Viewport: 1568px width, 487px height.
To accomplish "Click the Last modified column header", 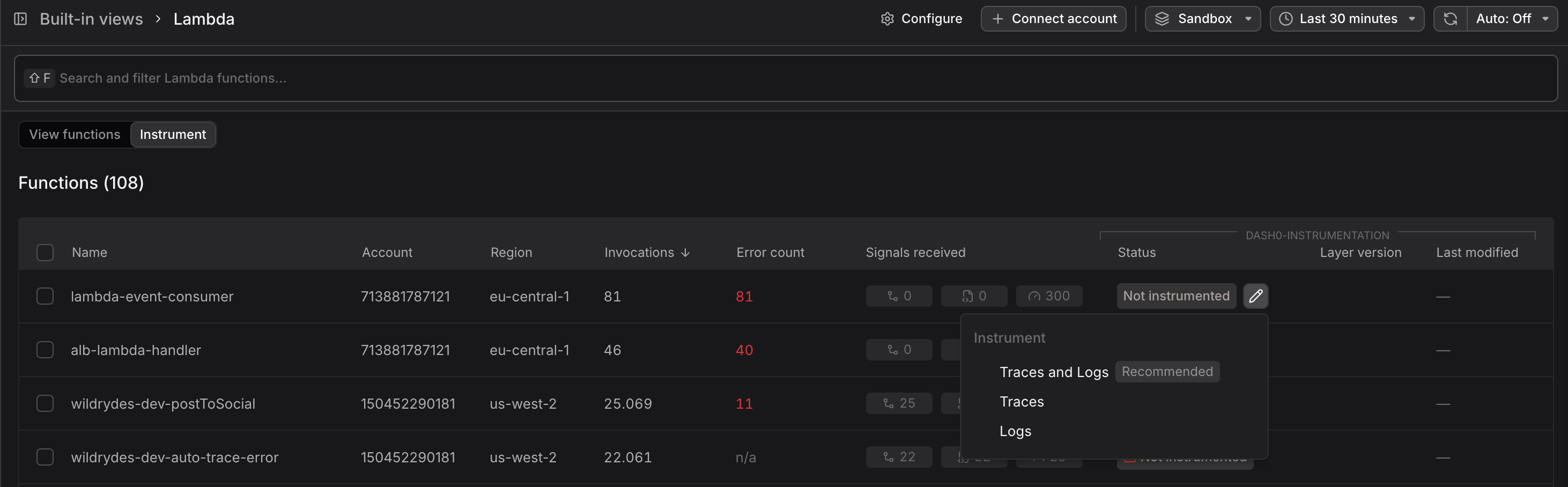I will click(x=1477, y=253).
